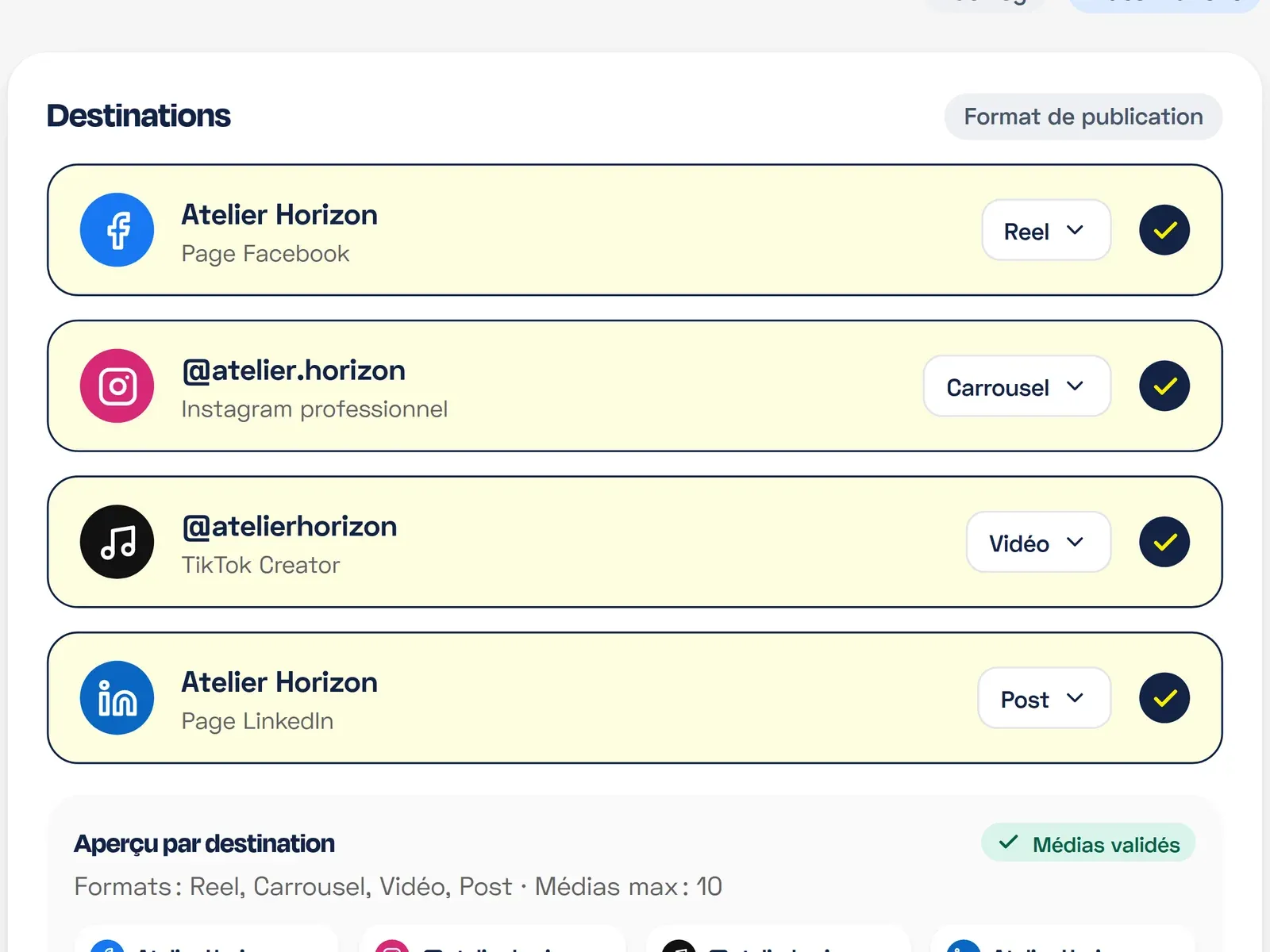Select the Page Facebook subtitle text

click(x=265, y=254)
